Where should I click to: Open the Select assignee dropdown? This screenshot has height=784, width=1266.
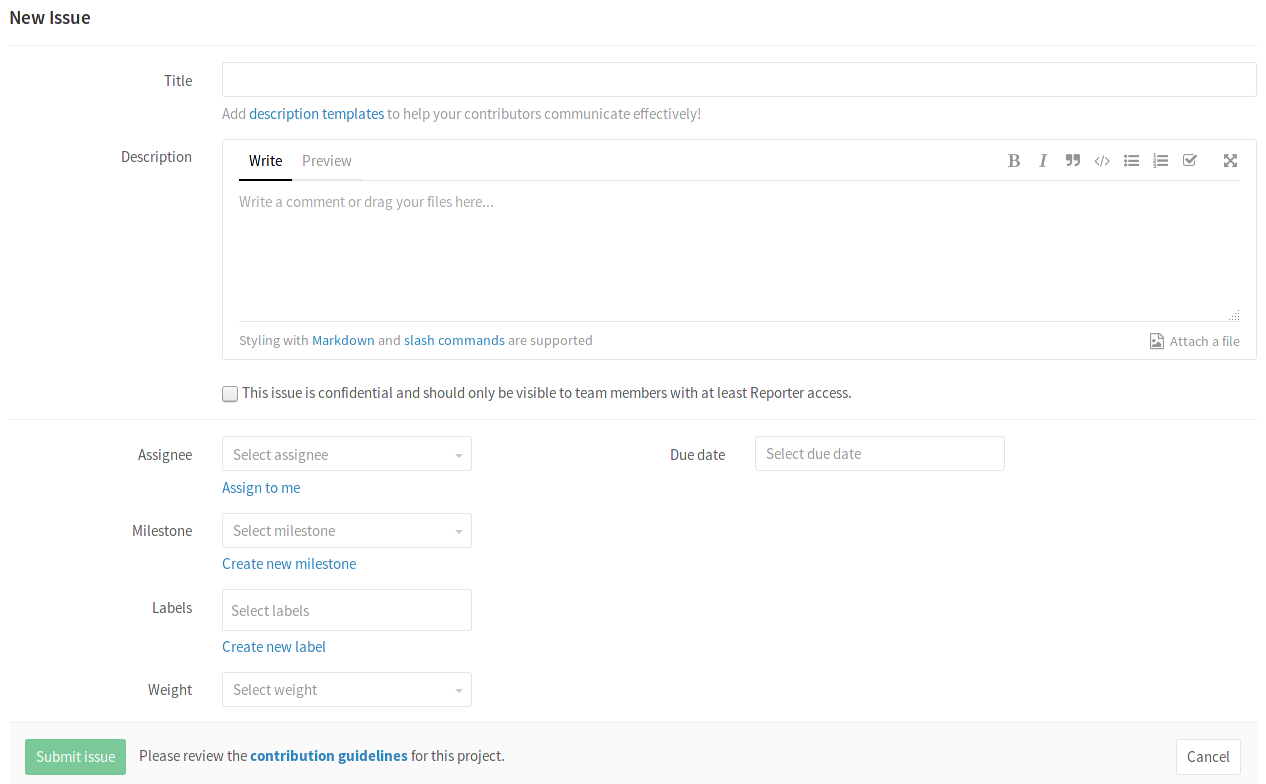tap(346, 454)
